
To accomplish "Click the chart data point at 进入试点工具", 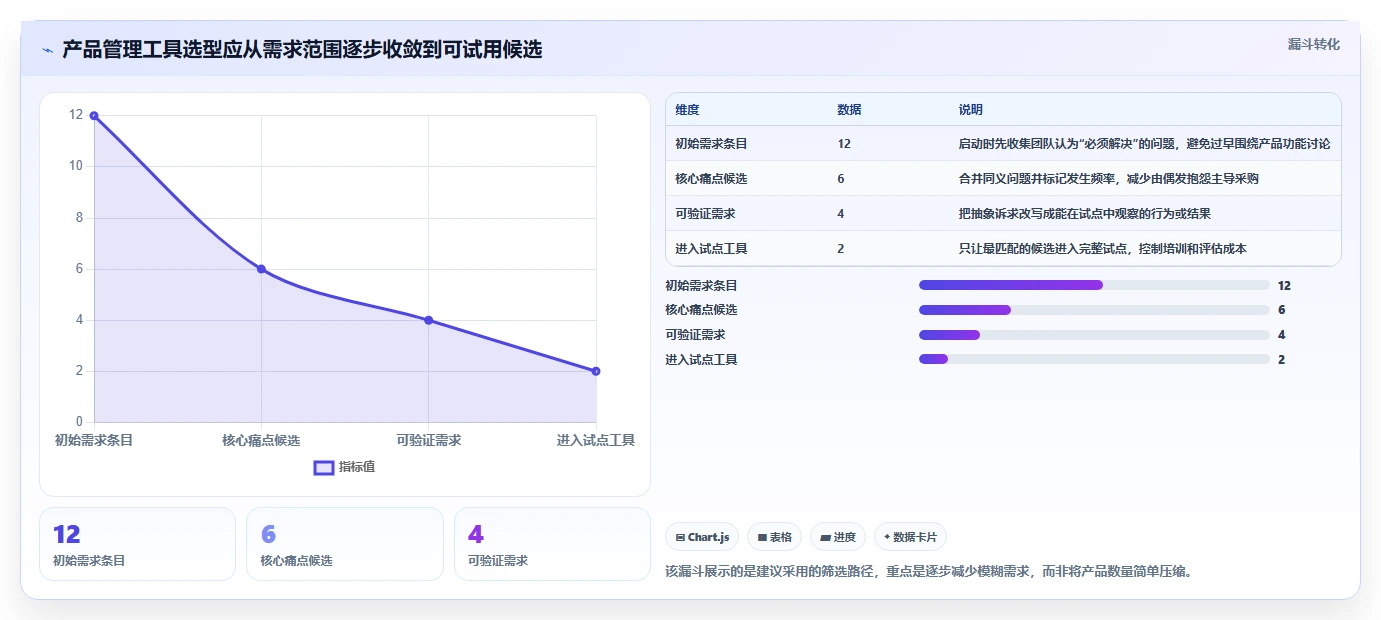I will click(596, 371).
